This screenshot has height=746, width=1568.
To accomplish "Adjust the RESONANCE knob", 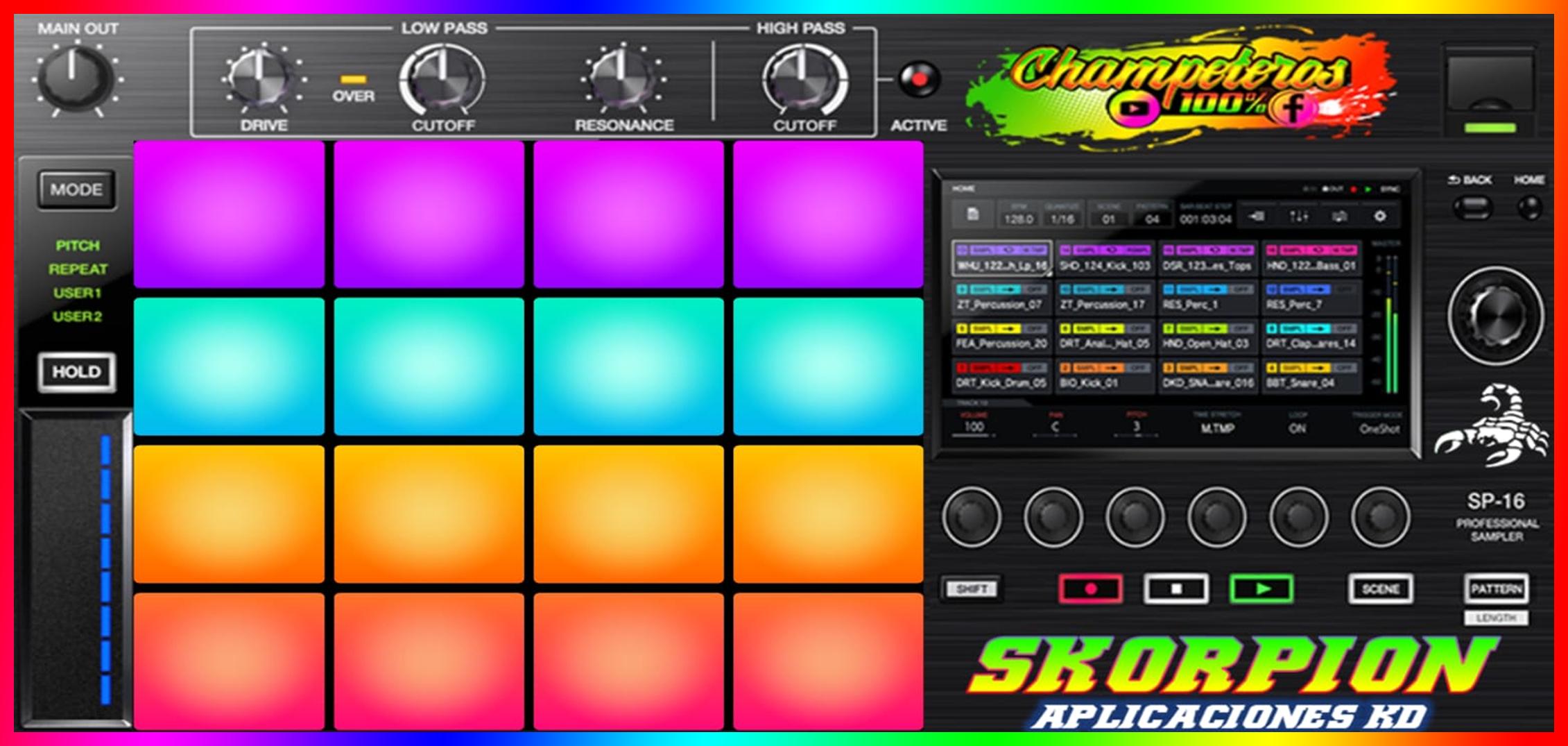I will 623,78.
